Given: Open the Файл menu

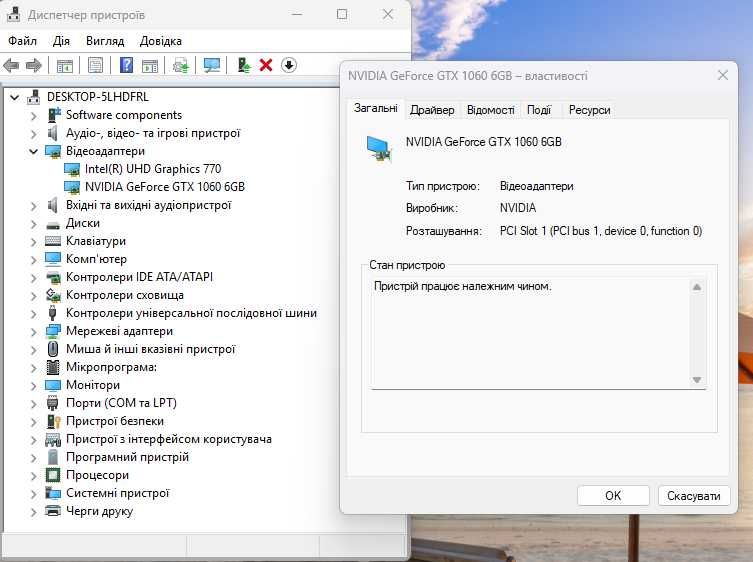Looking at the screenshot, I should tap(22, 41).
